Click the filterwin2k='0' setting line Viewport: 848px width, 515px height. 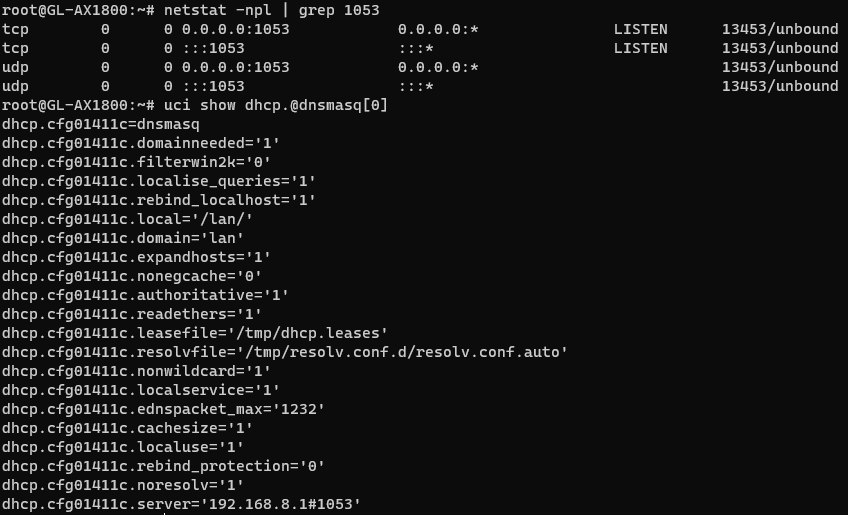(x=136, y=162)
